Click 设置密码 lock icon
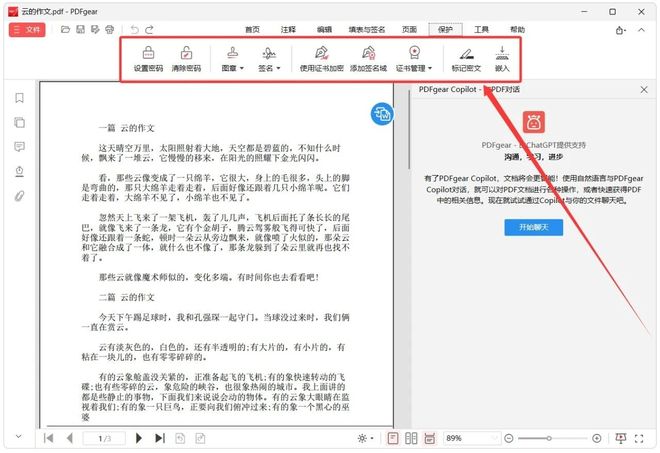Image resolution: width=660 pixels, height=453 pixels. point(148,59)
